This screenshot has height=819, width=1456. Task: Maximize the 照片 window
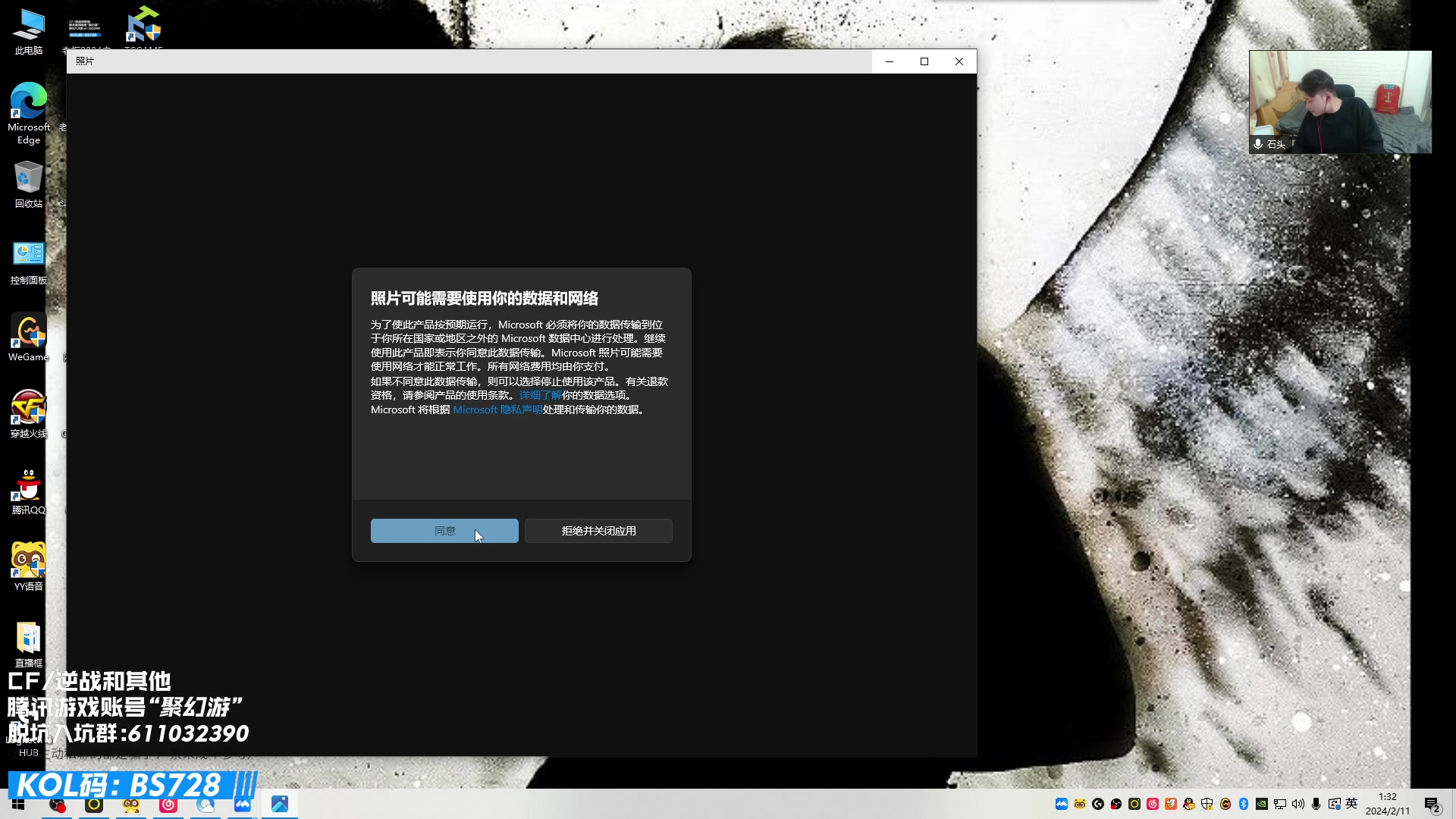click(924, 61)
